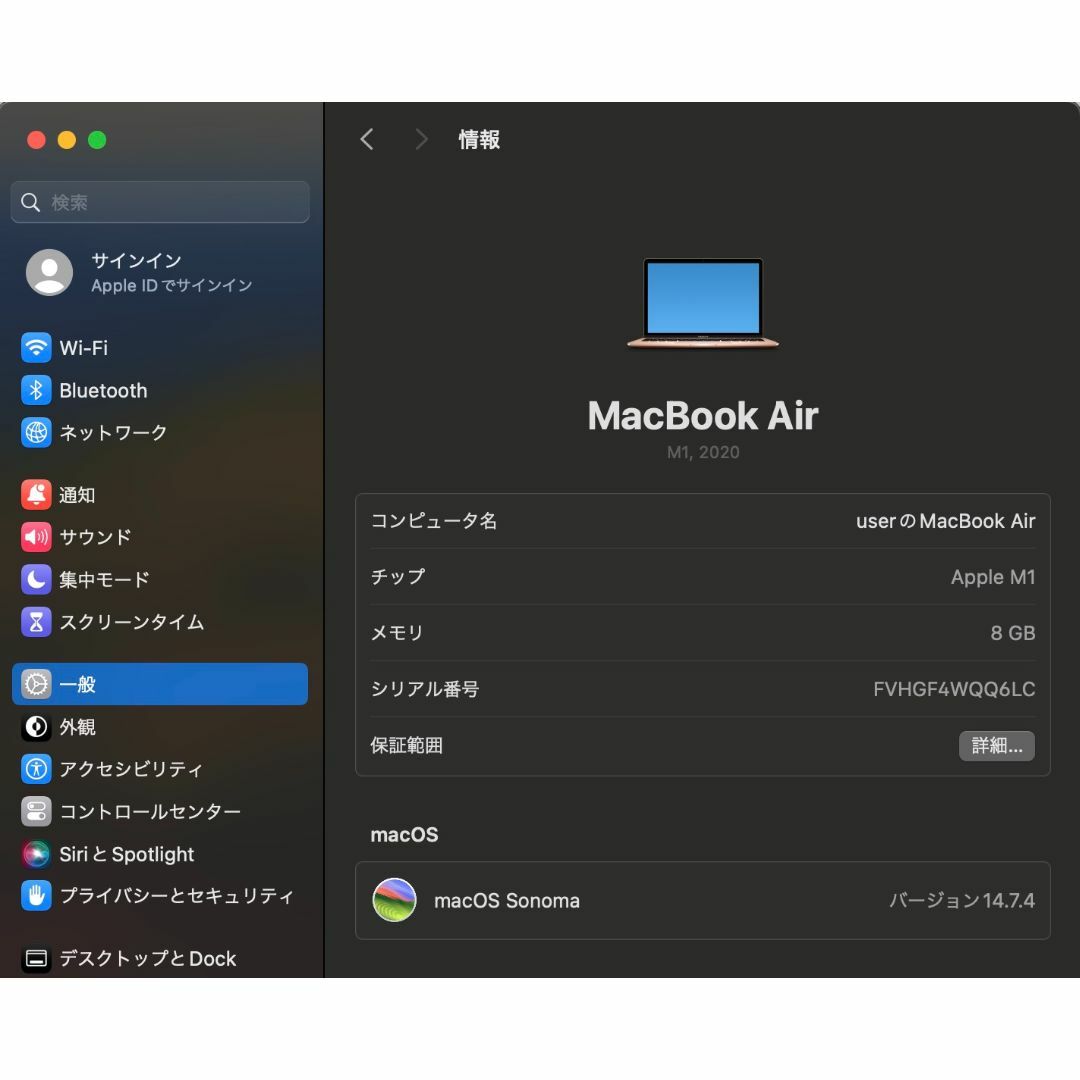Go forward with the right chevron
1080x1080 pixels.
point(422,139)
